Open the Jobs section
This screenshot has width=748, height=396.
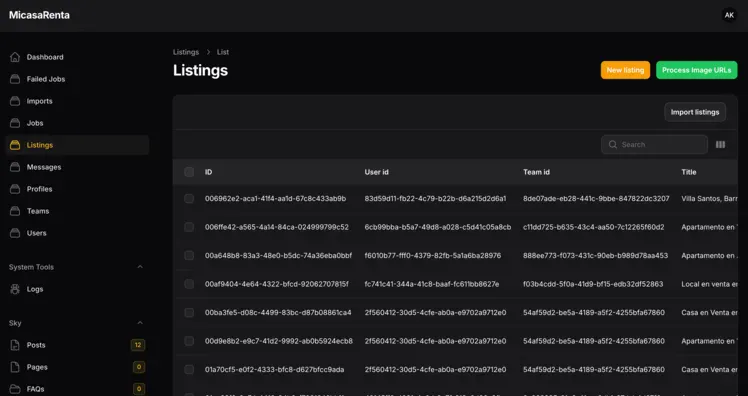point(77,123)
